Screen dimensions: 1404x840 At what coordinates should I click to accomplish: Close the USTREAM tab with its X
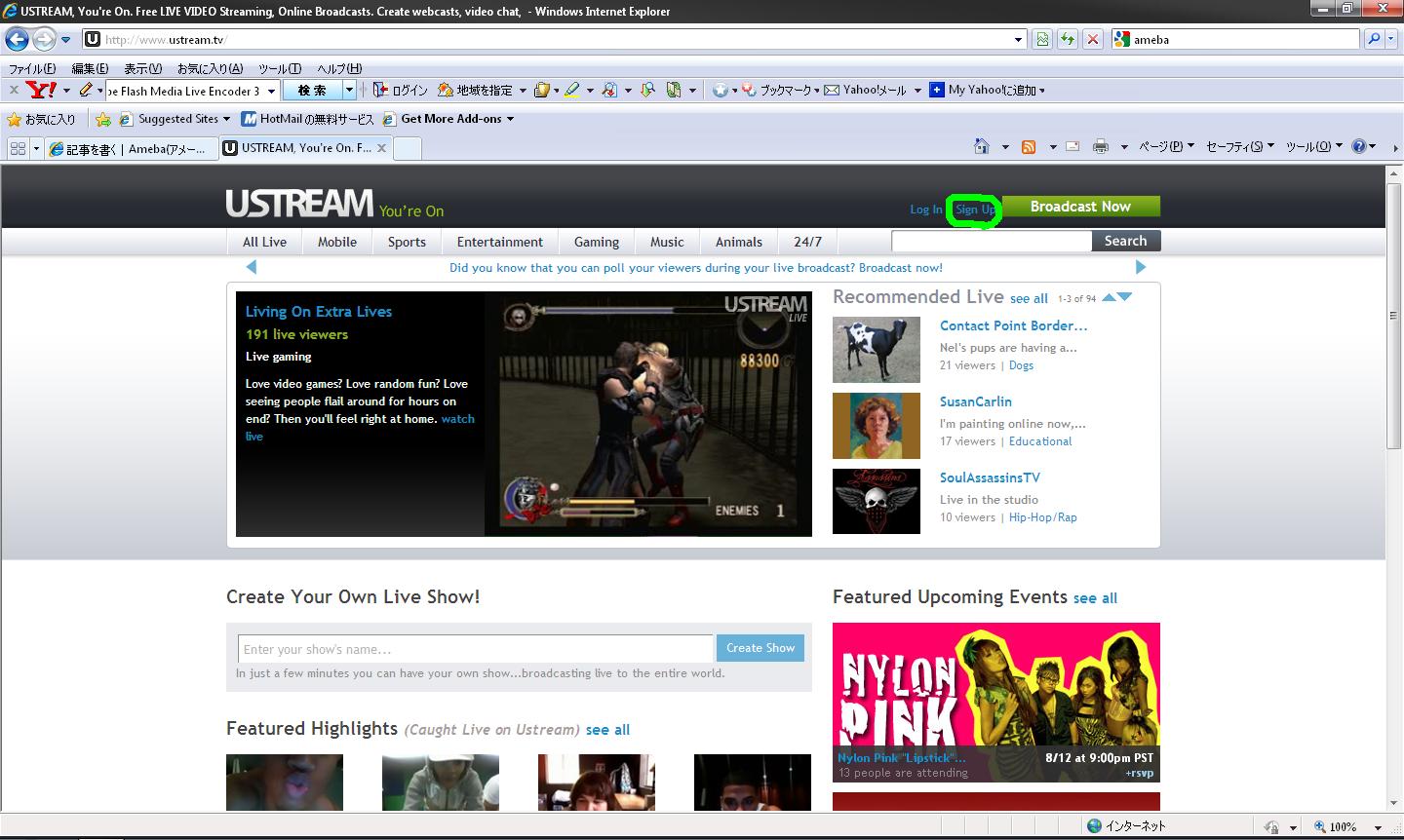(x=381, y=148)
